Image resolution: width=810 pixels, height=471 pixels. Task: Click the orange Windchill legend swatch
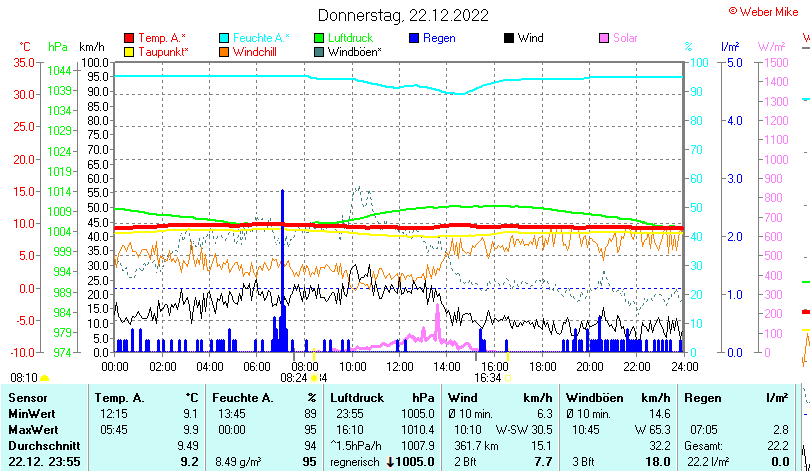click(224, 51)
